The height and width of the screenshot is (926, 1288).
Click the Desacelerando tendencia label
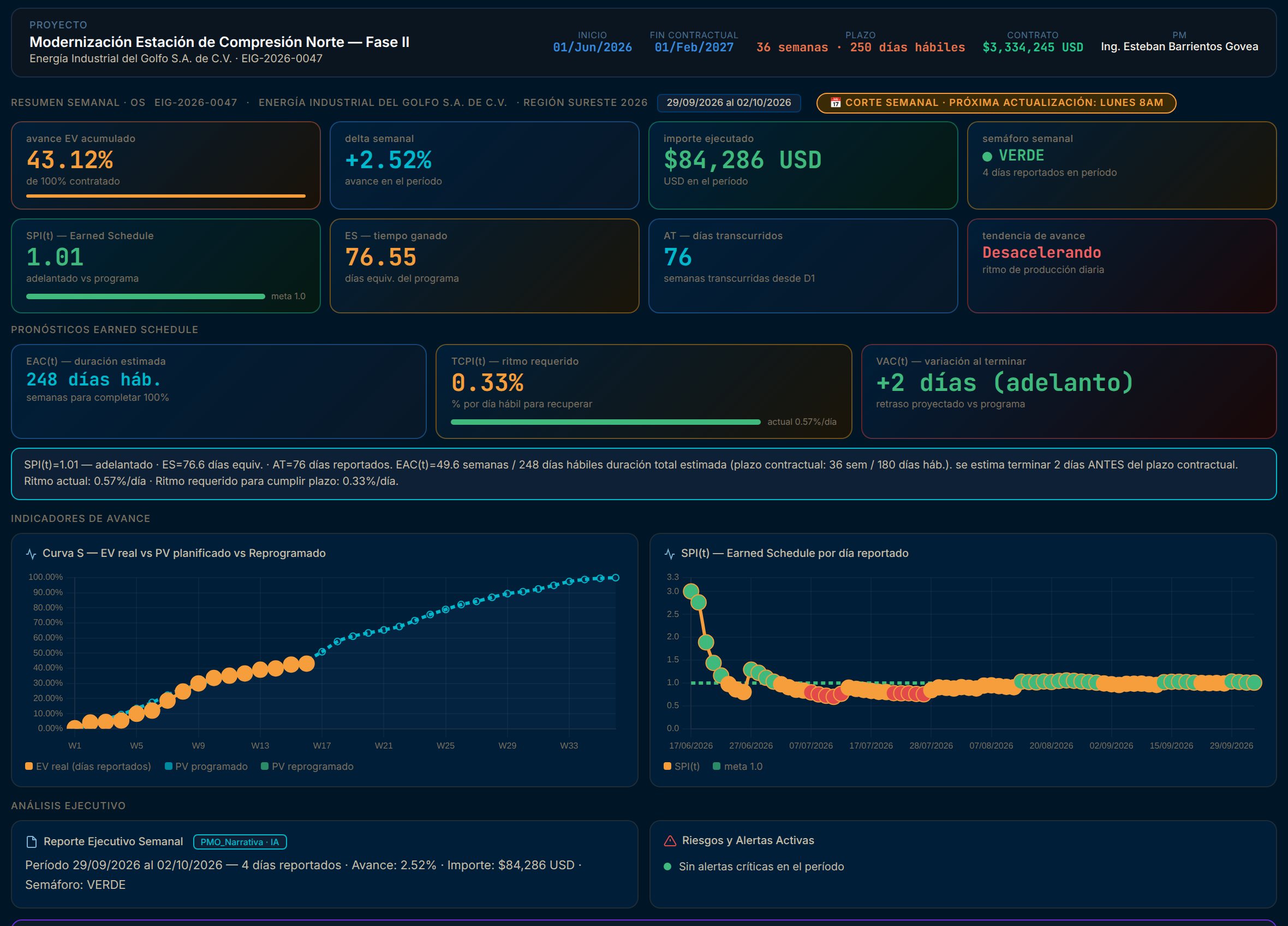coord(1041,253)
